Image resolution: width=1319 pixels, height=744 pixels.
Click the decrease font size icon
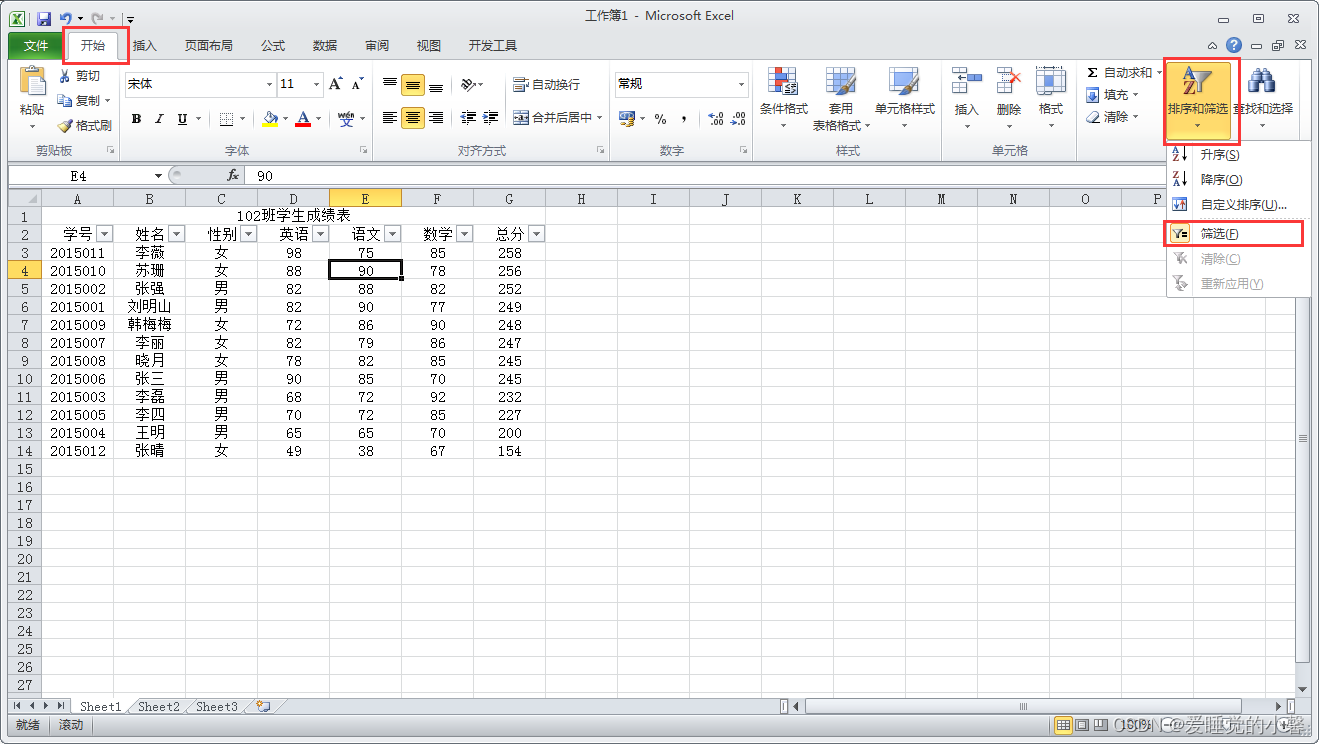point(357,84)
